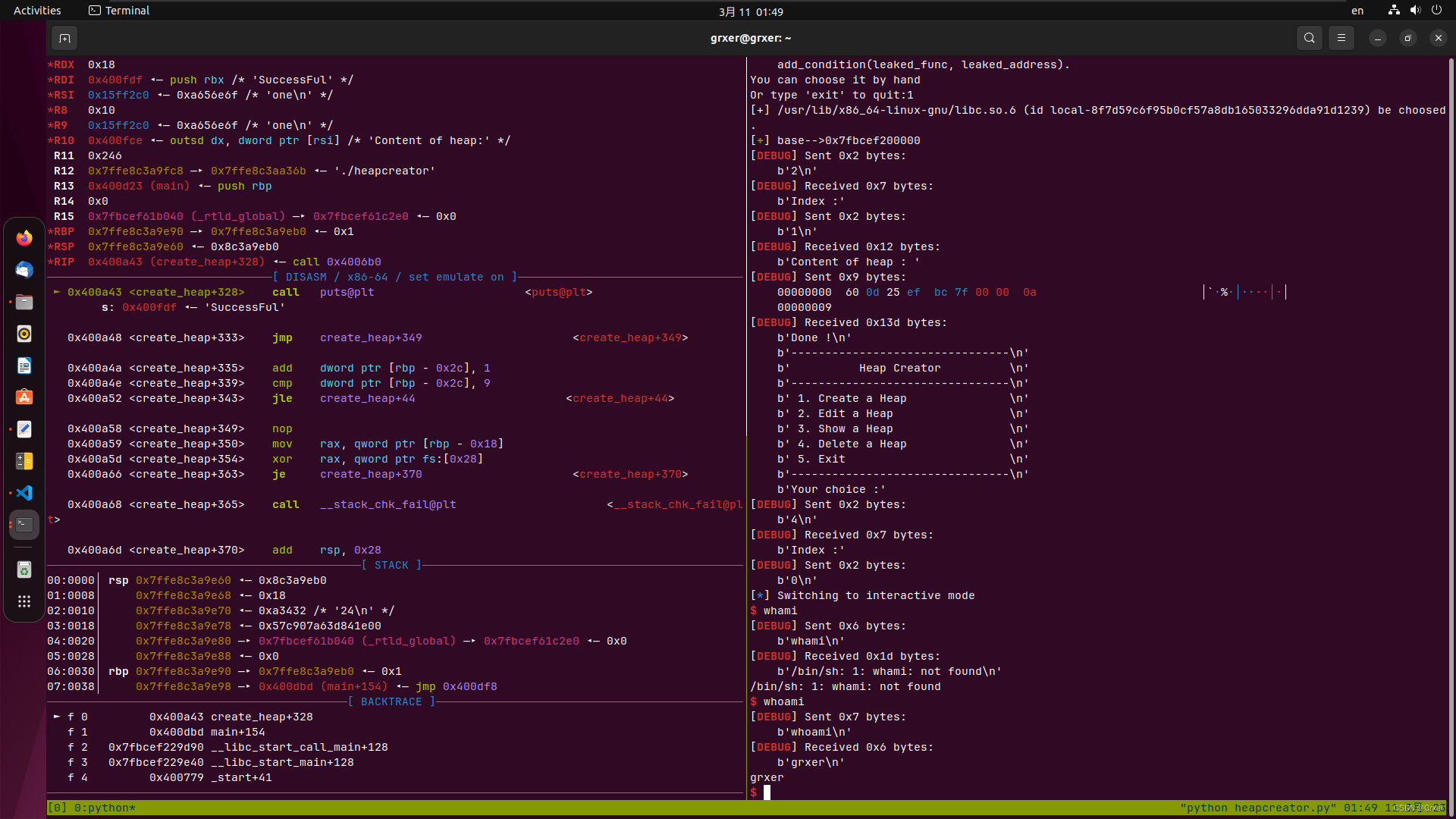Open the Activities overview
Image resolution: width=1456 pixels, height=819 pixels.
point(37,10)
